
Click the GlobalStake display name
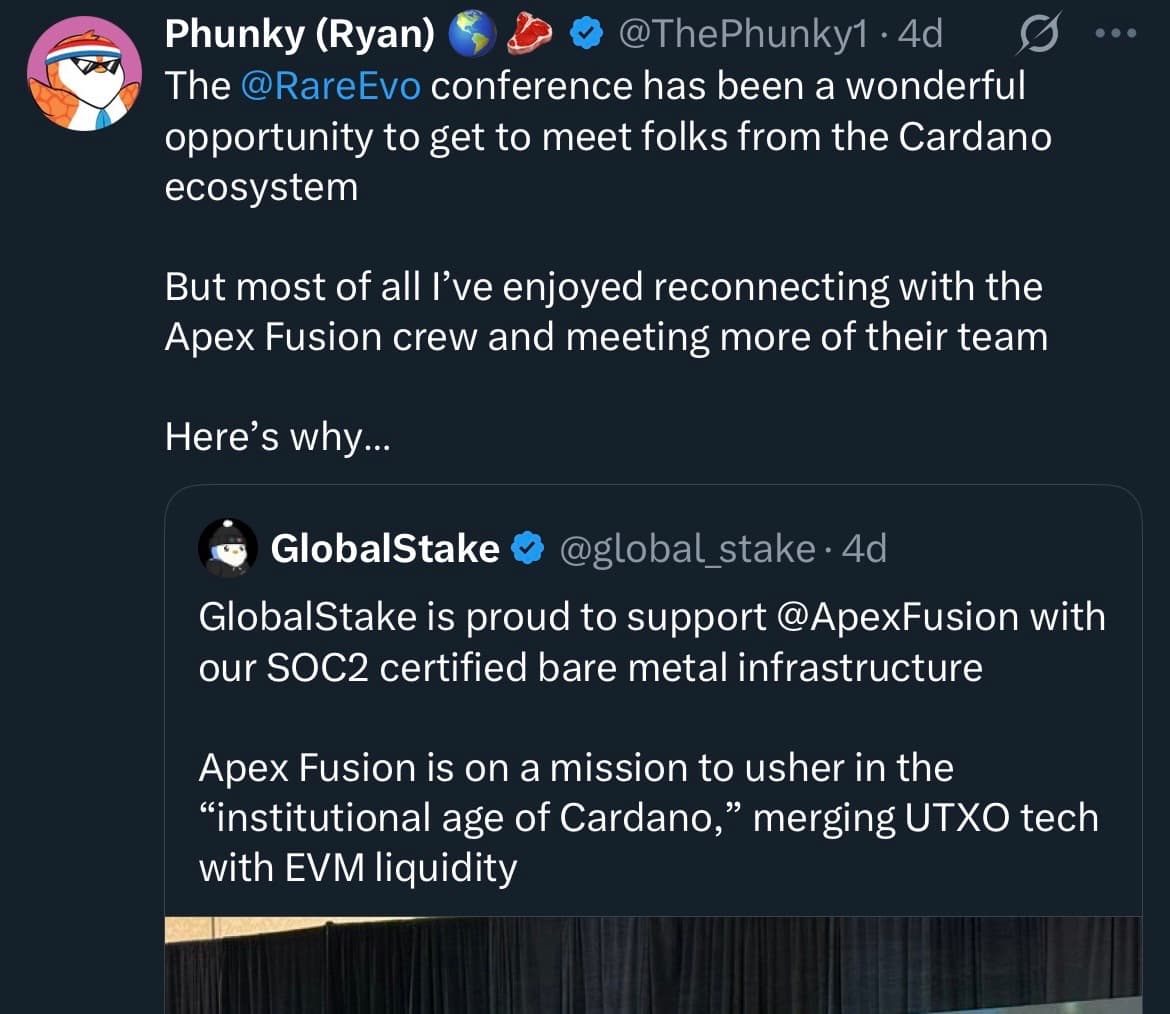pyautogui.click(x=385, y=548)
